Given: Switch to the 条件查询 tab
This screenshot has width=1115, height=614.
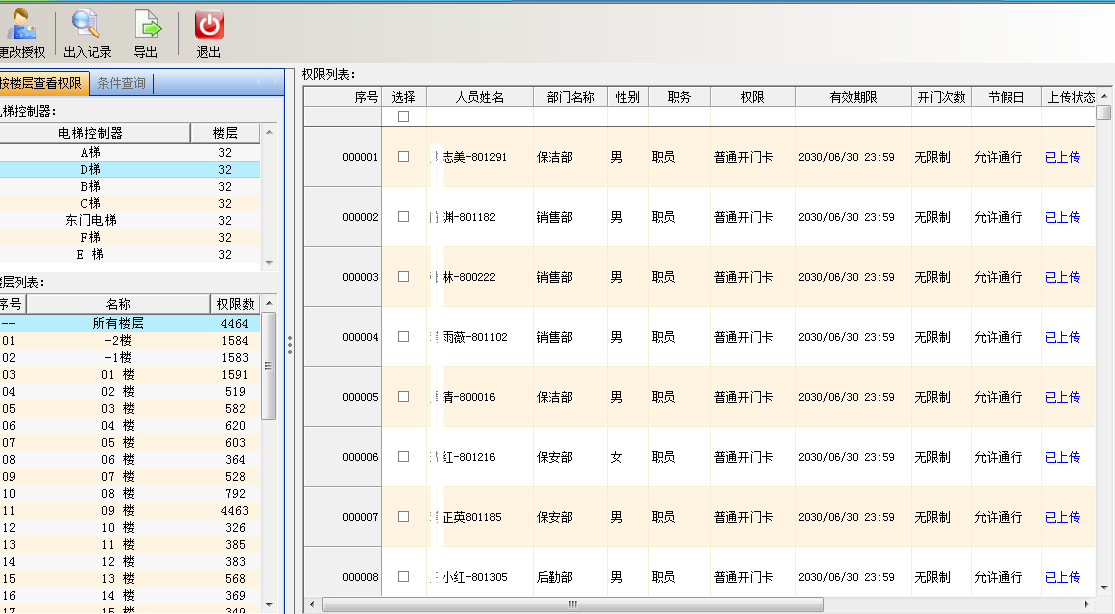Looking at the screenshot, I should tap(122, 83).
